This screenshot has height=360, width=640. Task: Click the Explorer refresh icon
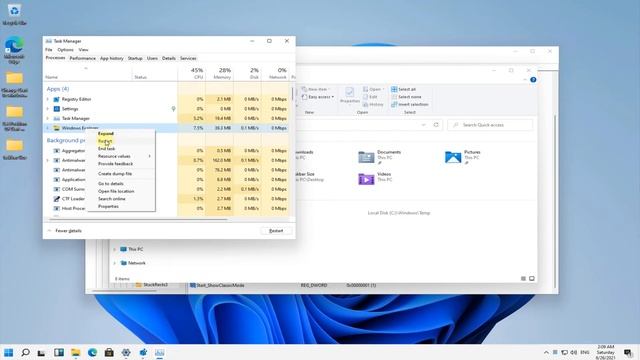tap(436, 125)
